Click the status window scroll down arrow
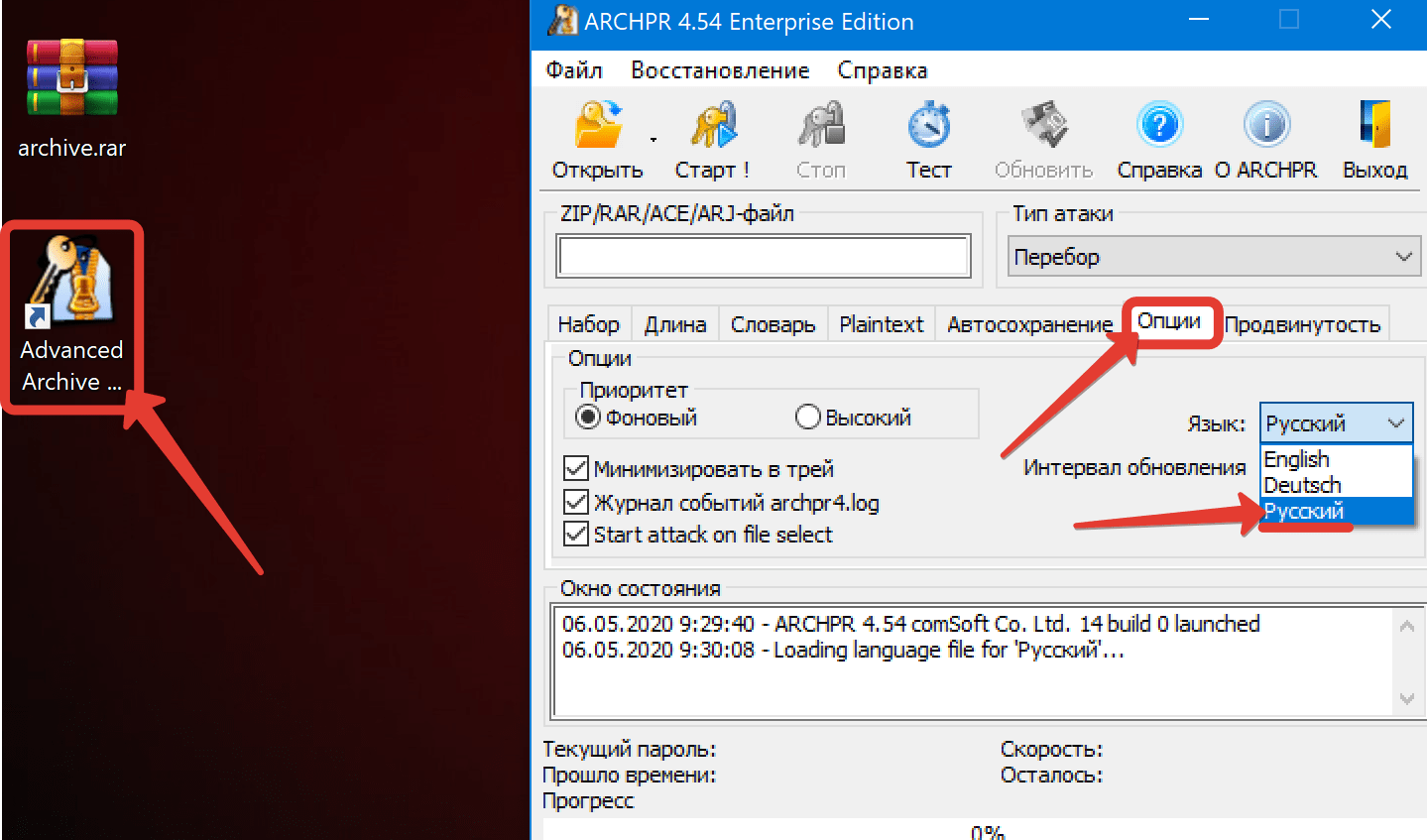The width and height of the screenshot is (1427, 840). pyautogui.click(x=1406, y=698)
